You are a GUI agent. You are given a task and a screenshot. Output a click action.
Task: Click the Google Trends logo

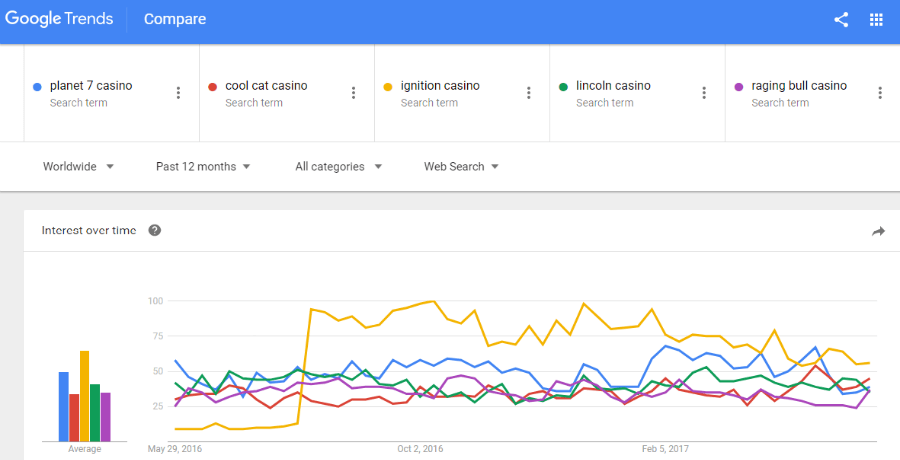pyautogui.click(x=59, y=19)
